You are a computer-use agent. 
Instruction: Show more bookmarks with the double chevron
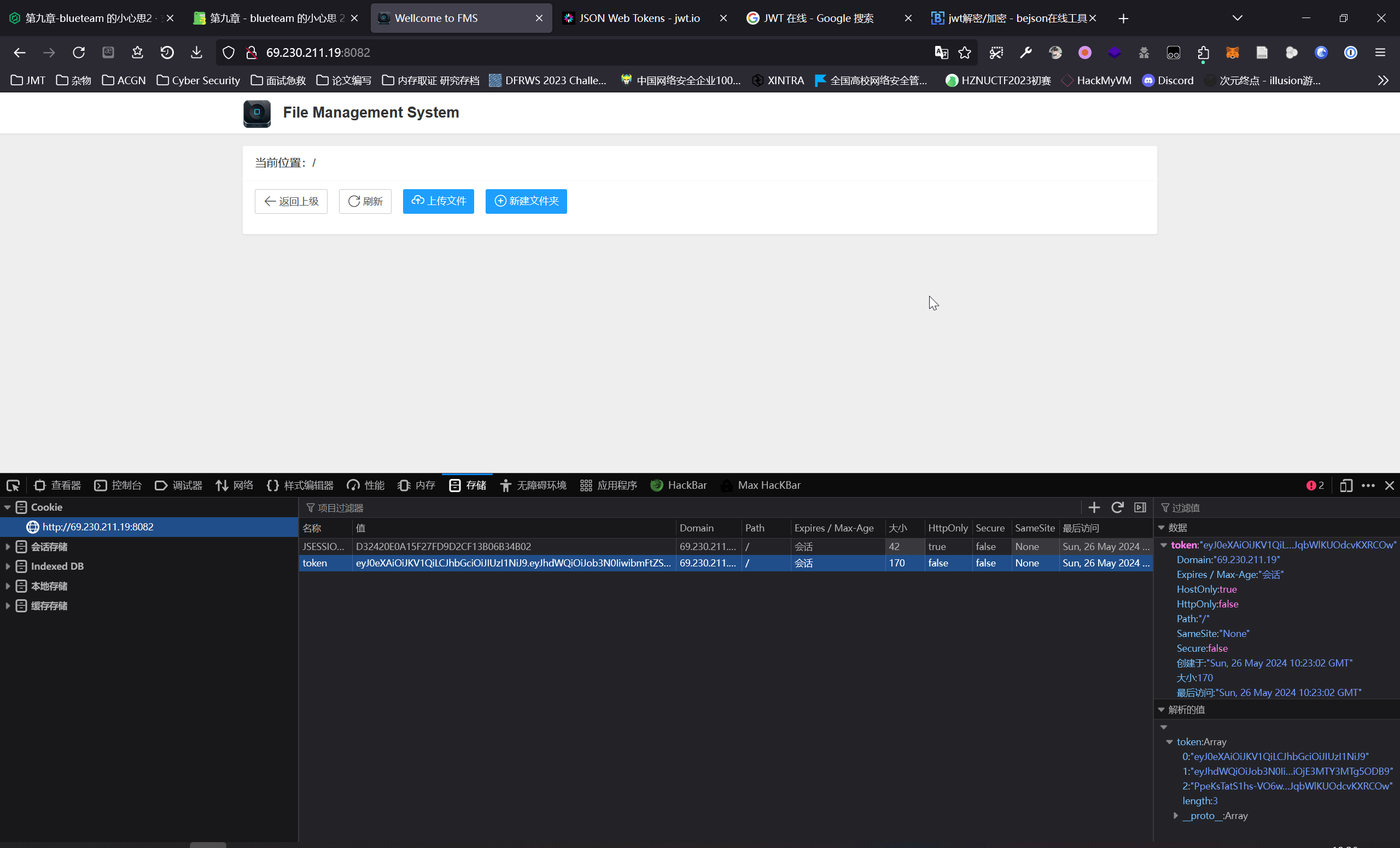(1383, 81)
